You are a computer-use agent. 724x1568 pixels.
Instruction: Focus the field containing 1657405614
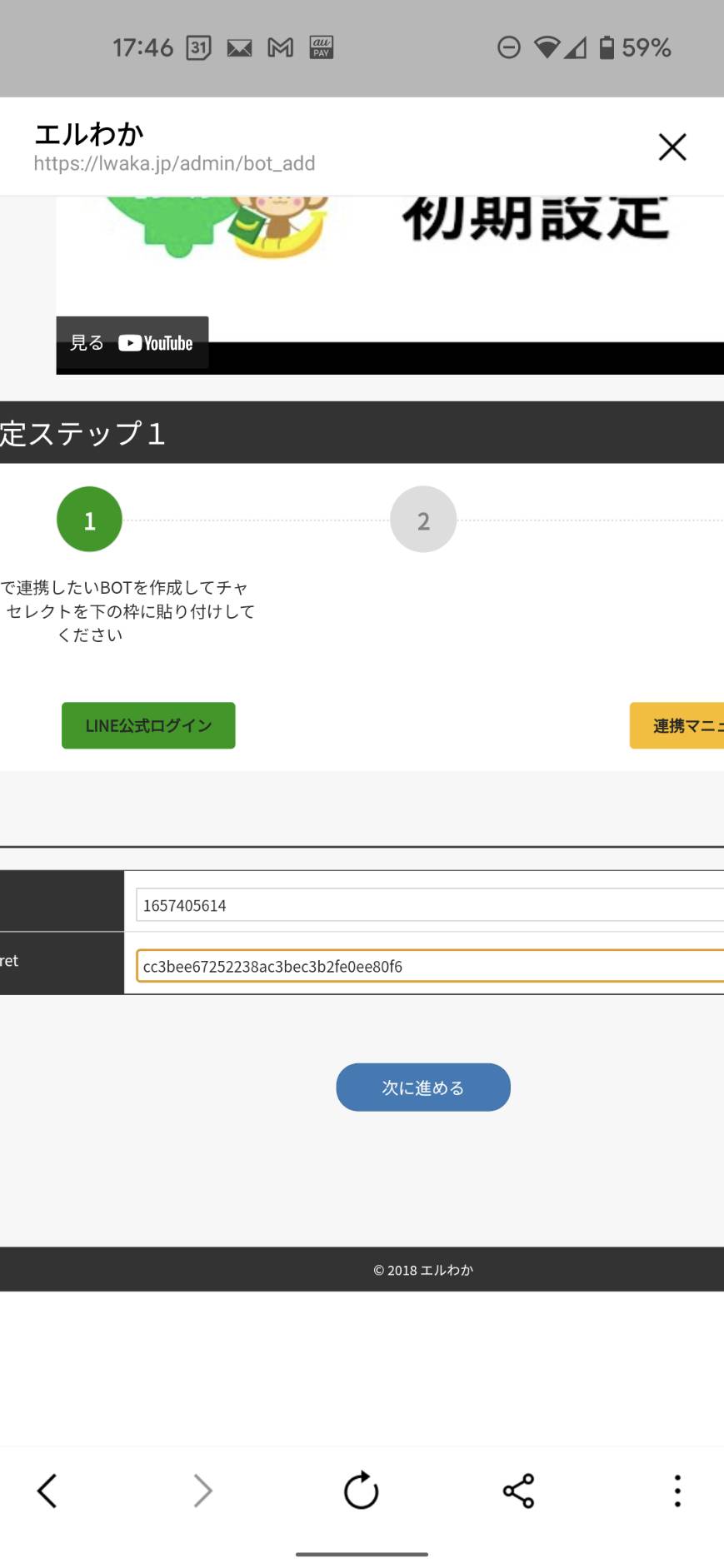pyautogui.click(x=429, y=905)
